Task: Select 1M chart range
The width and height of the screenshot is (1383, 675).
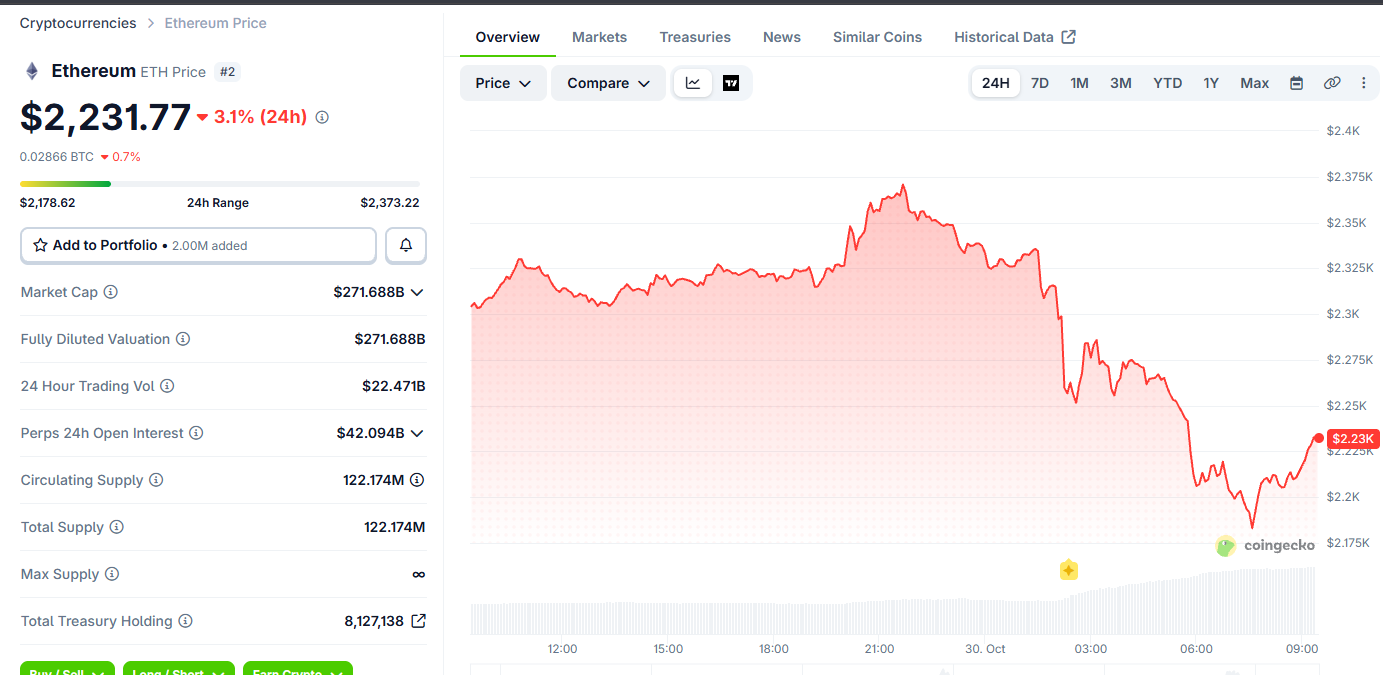Action: [x=1079, y=83]
